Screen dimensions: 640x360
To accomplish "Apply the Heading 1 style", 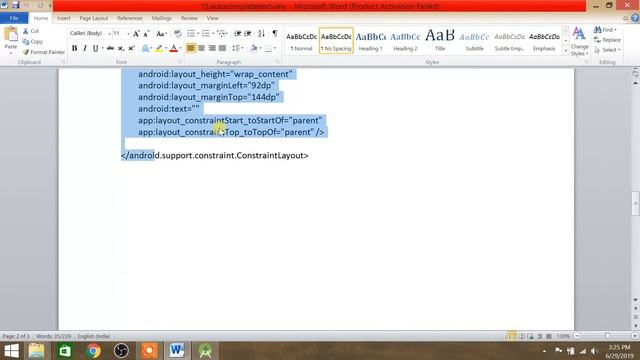I will pyautogui.click(x=371, y=41).
